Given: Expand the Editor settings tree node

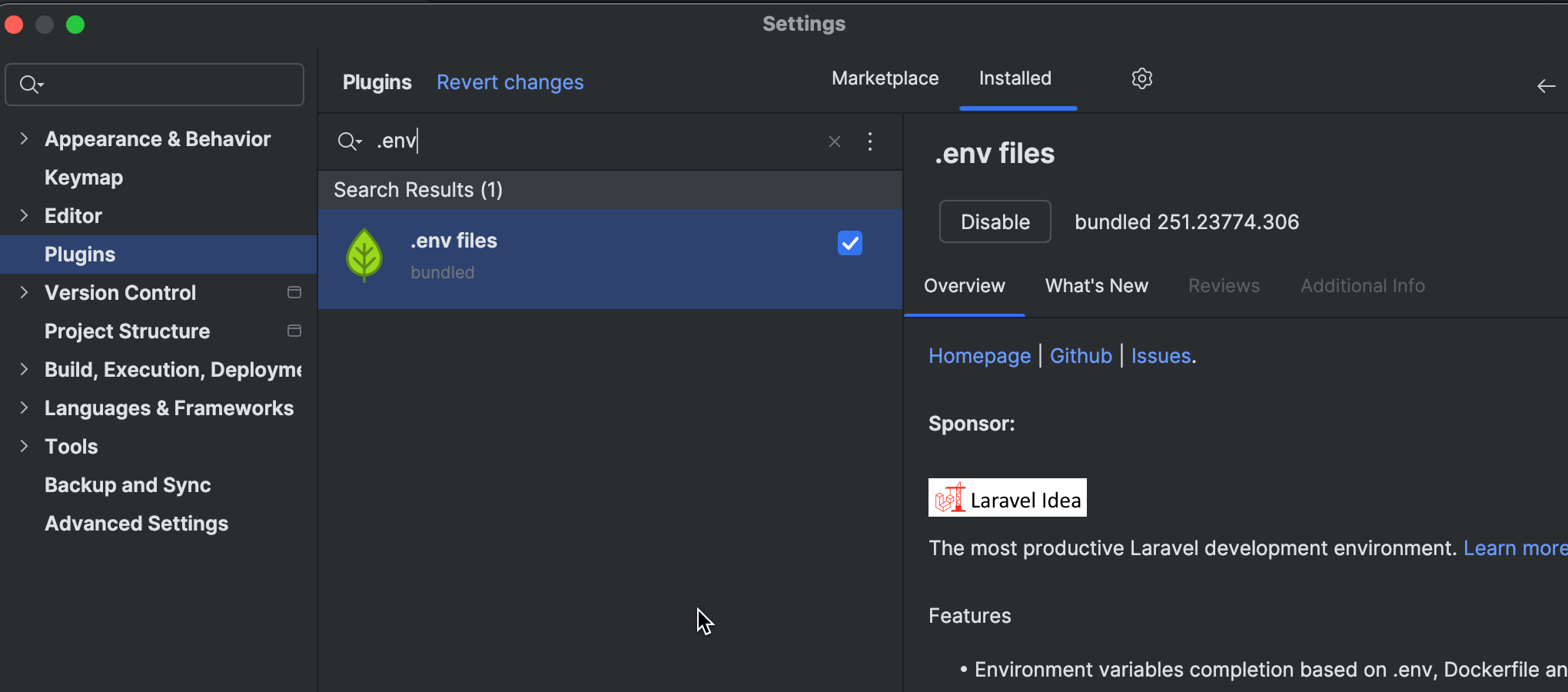Looking at the screenshot, I should click(x=24, y=216).
